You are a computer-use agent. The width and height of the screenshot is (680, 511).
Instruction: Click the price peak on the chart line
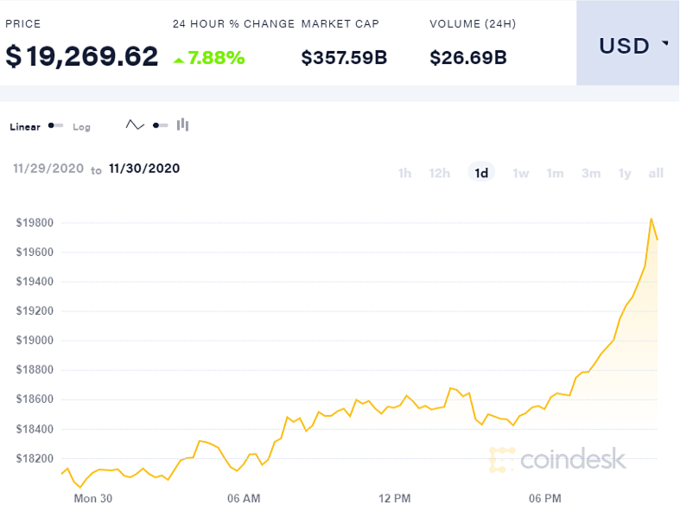(652, 219)
